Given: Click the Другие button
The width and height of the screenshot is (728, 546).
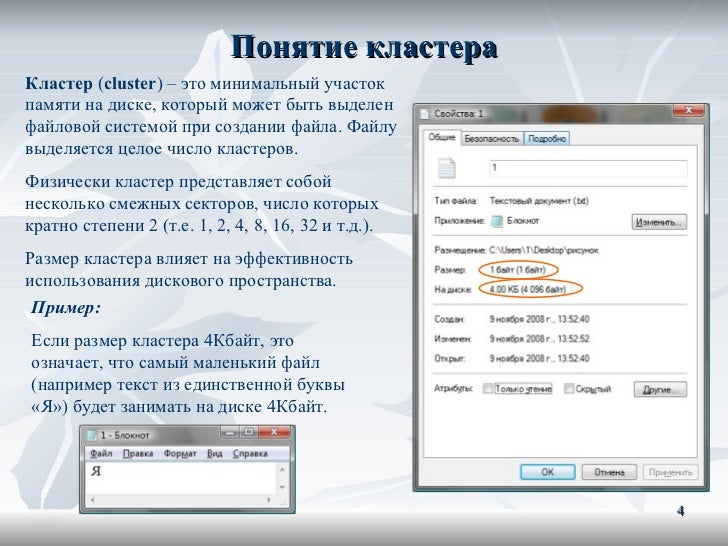Looking at the screenshot, I should pos(660,389).
